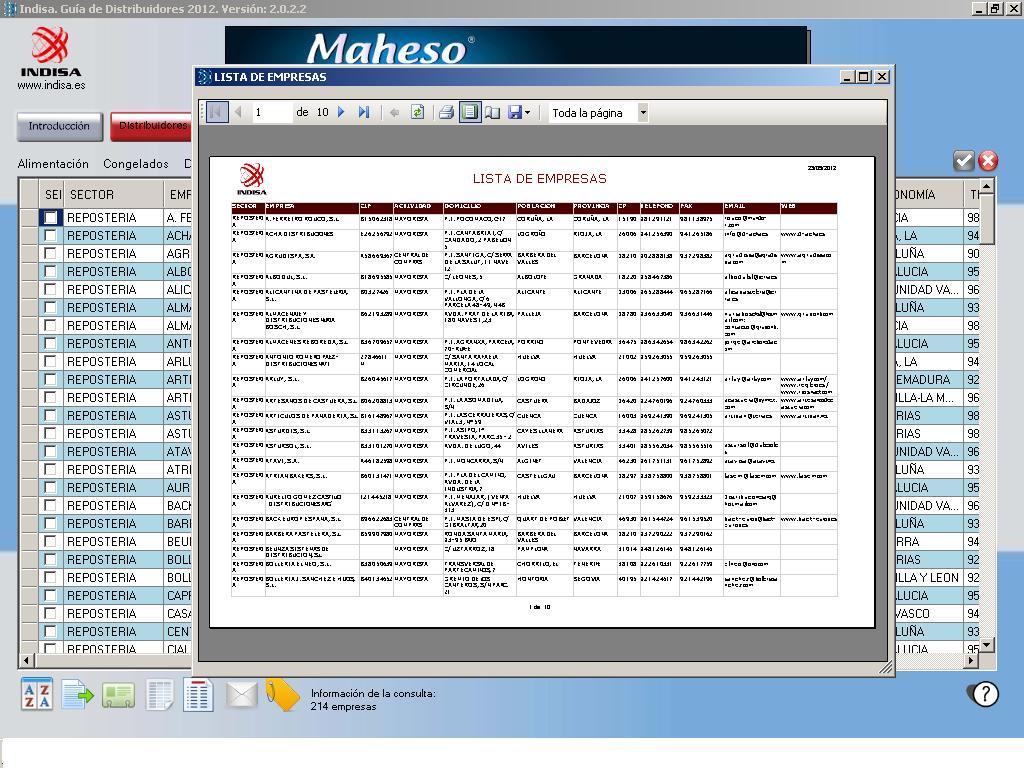Check the CASA... row checkbox
Image resolution: width=1024 pixels, height=768 pixels.
[50, 613]
